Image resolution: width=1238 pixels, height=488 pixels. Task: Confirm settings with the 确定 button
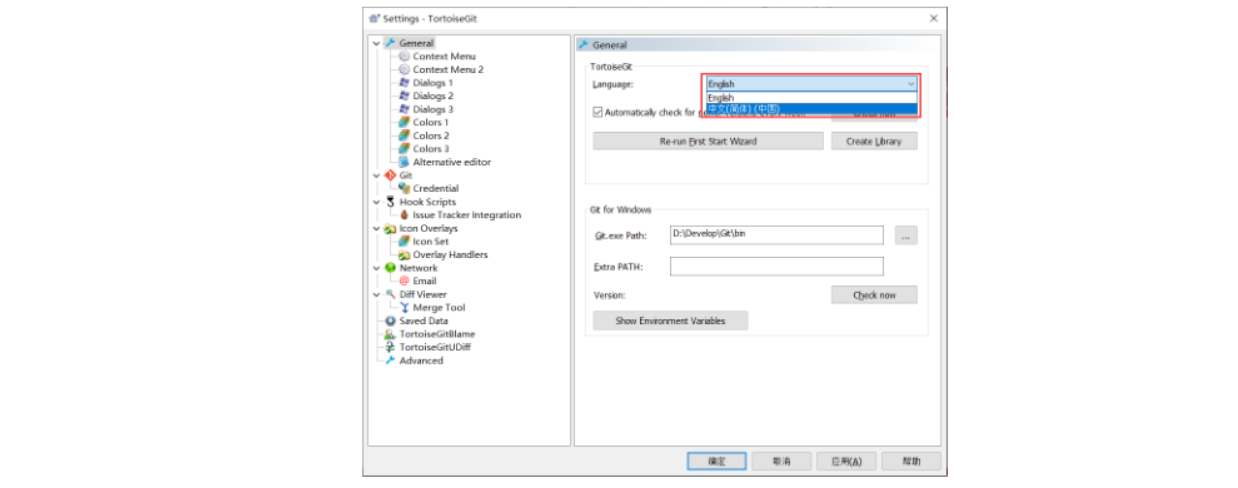[x=717, y=461]
